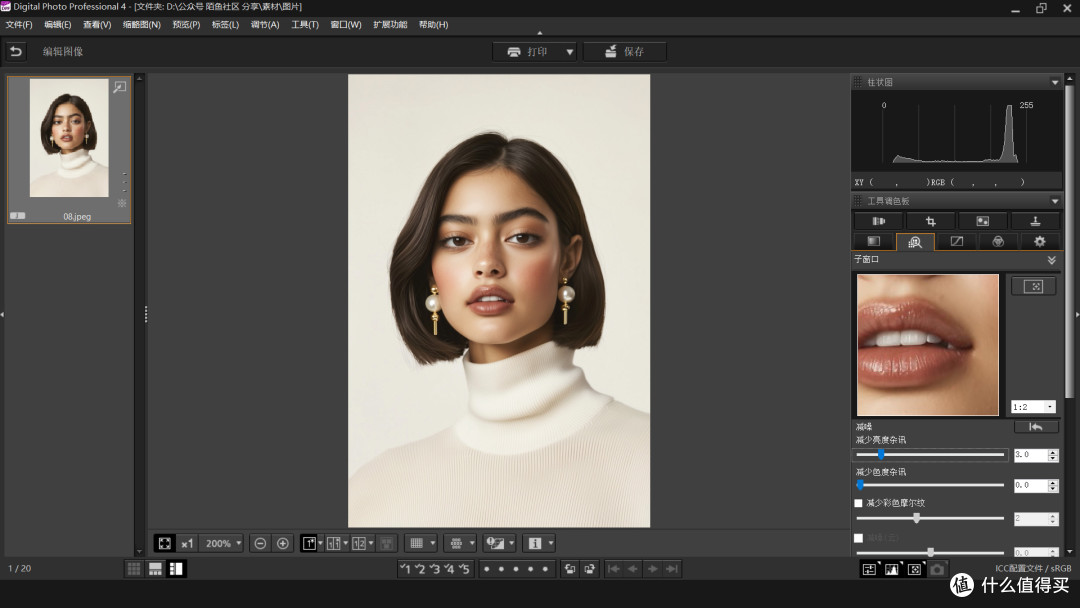Image resolution: width=1080 pixels, height=608 pixels.
Task: Click the back arrow icon beside 编辑图像
Action: (15, 51)
